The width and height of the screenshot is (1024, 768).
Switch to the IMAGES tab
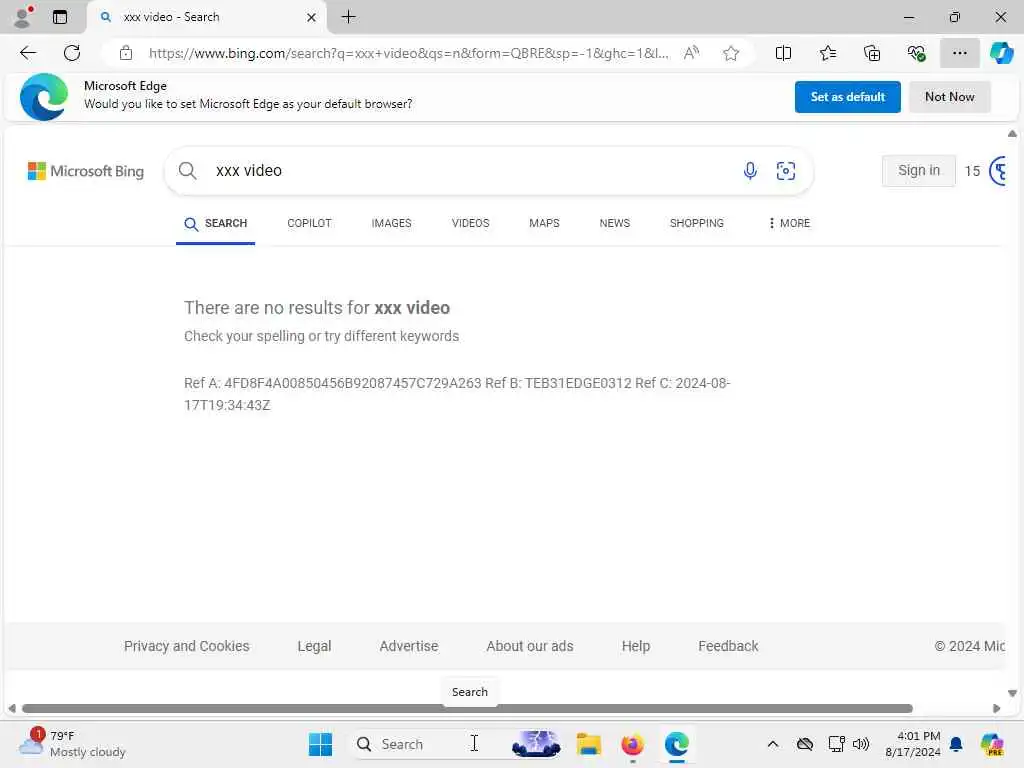[391, 223]
